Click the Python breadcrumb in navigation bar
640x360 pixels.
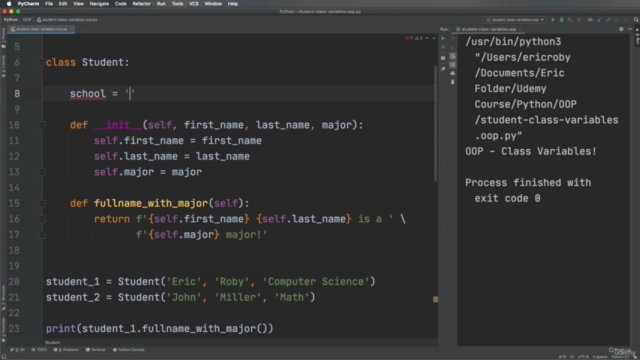click(x=11, y=20)
